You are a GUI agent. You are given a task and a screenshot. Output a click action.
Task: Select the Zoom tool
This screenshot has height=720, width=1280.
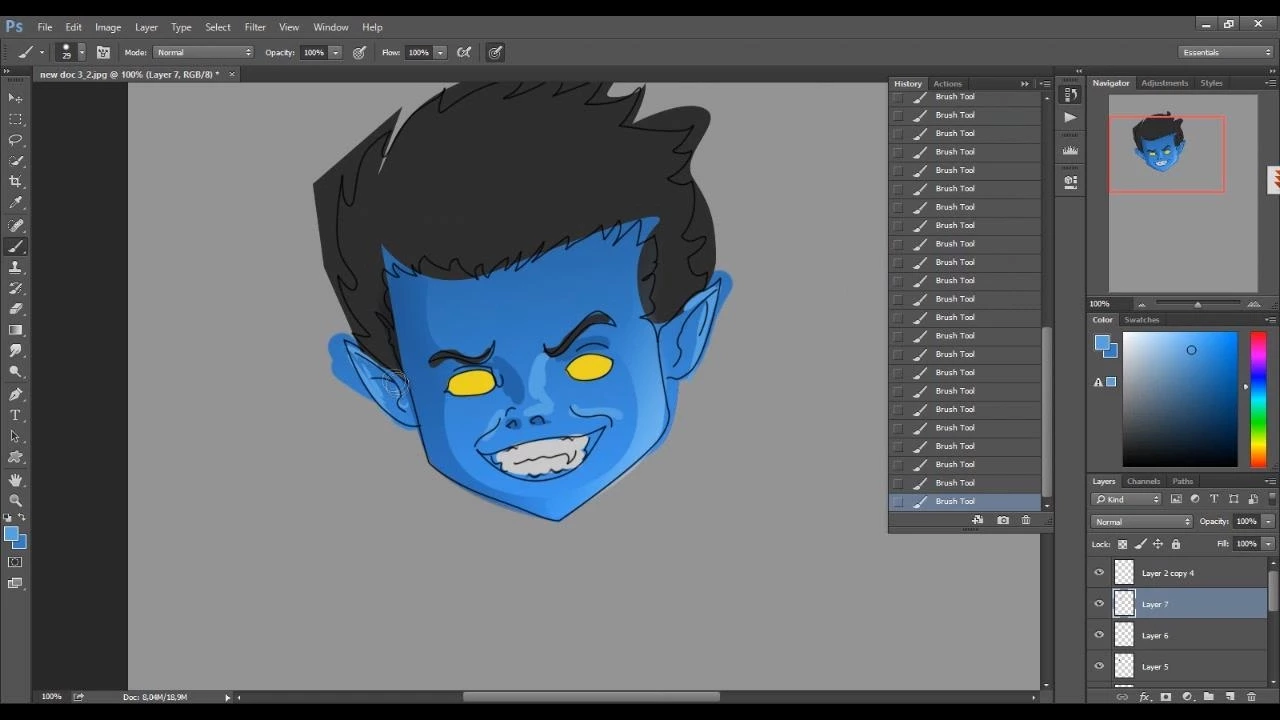click(x=15, y=501)
